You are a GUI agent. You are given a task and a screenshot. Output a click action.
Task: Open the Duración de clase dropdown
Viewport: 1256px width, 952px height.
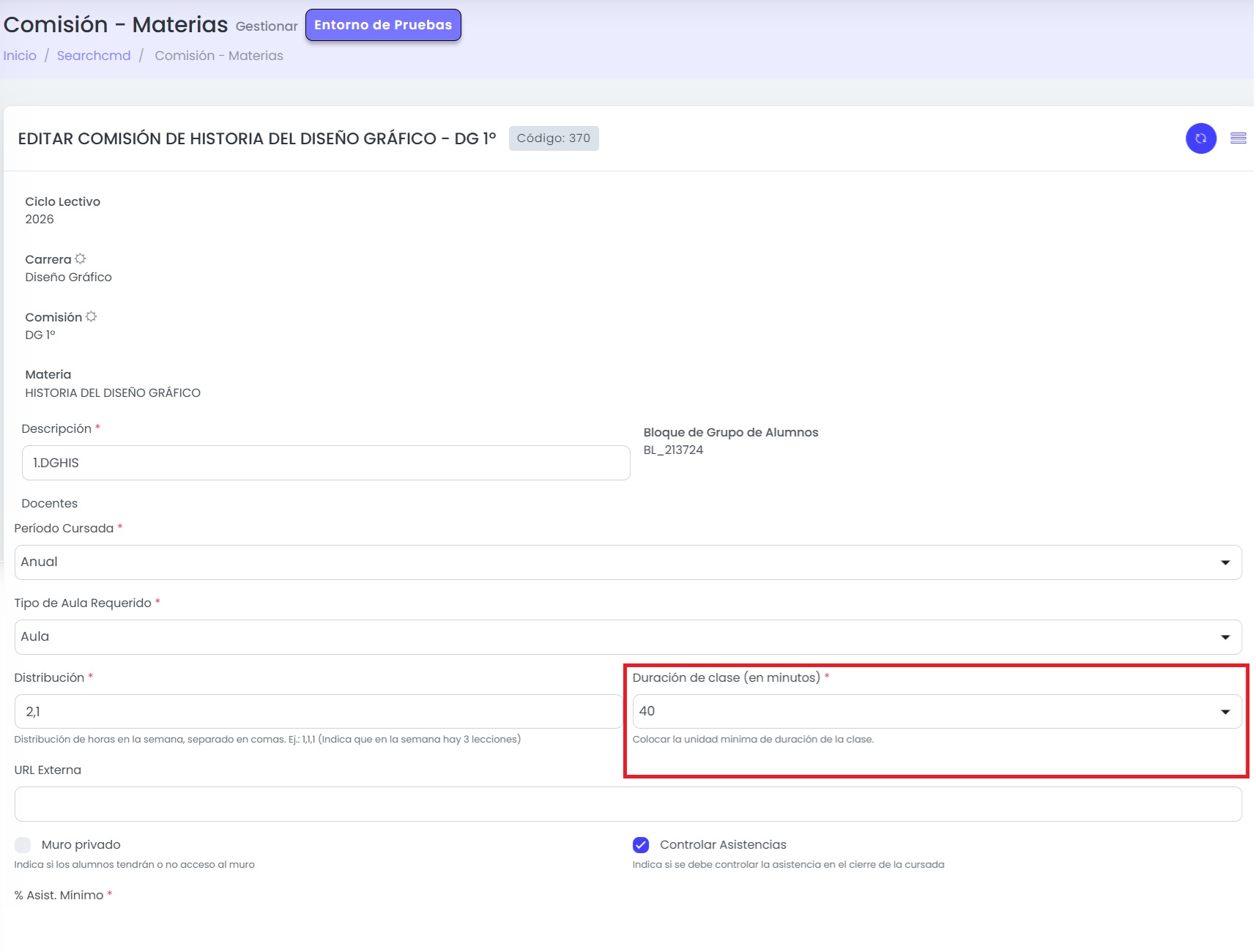pyautogui.click(x=937, y=711)
